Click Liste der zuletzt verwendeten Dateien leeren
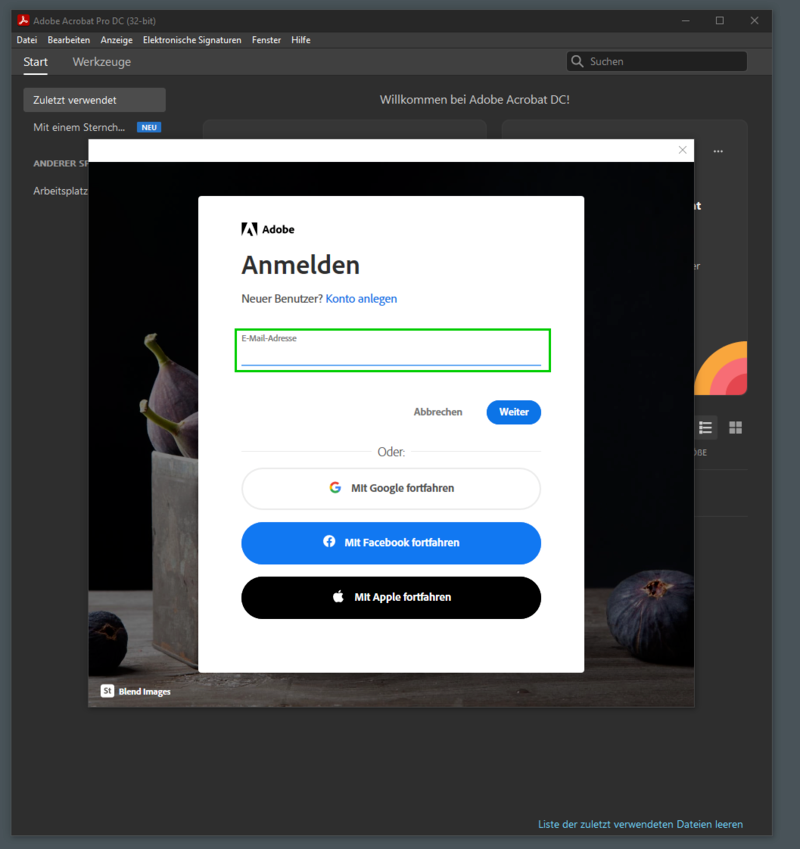This screenshot has height=849, width=800. 640,825
